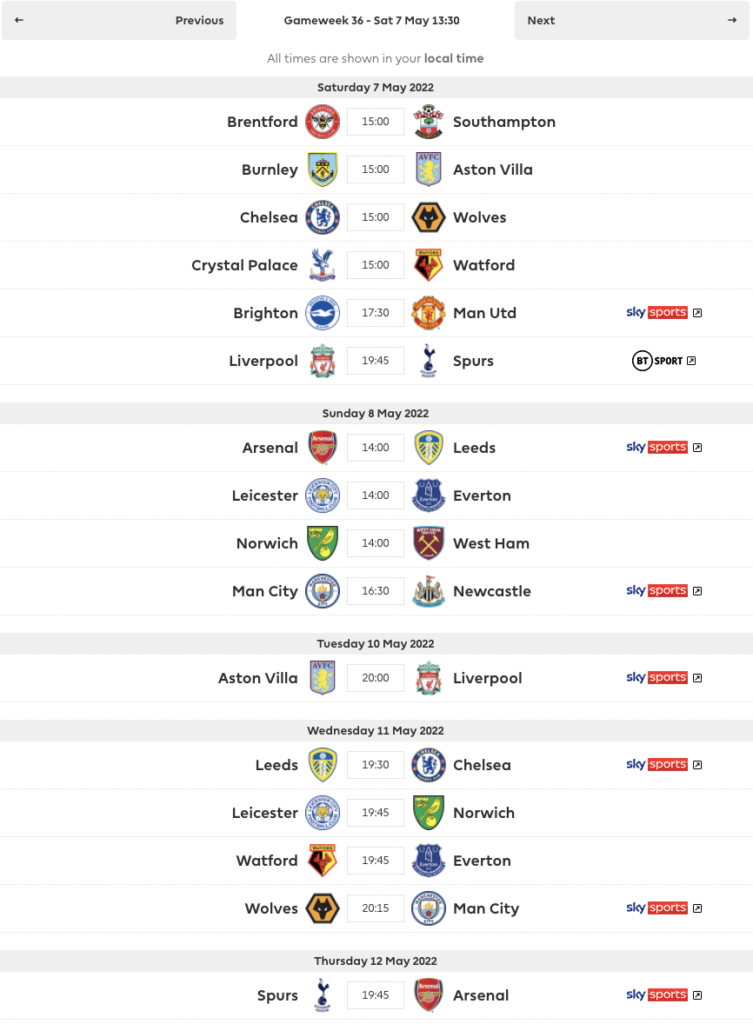Click Leeds crest in Wednesday Chelsea fixture
753x1024 pixels.
[323, 765]
